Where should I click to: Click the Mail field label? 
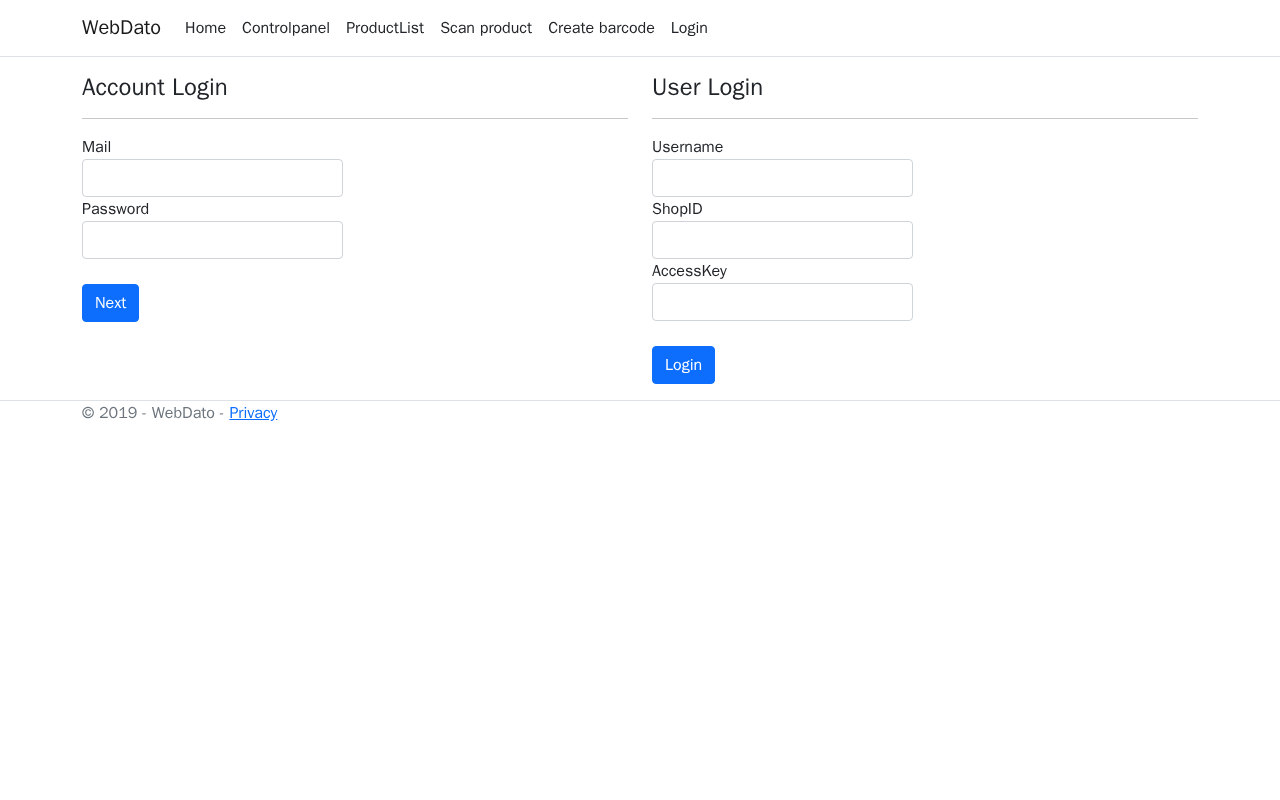(96, 147)
